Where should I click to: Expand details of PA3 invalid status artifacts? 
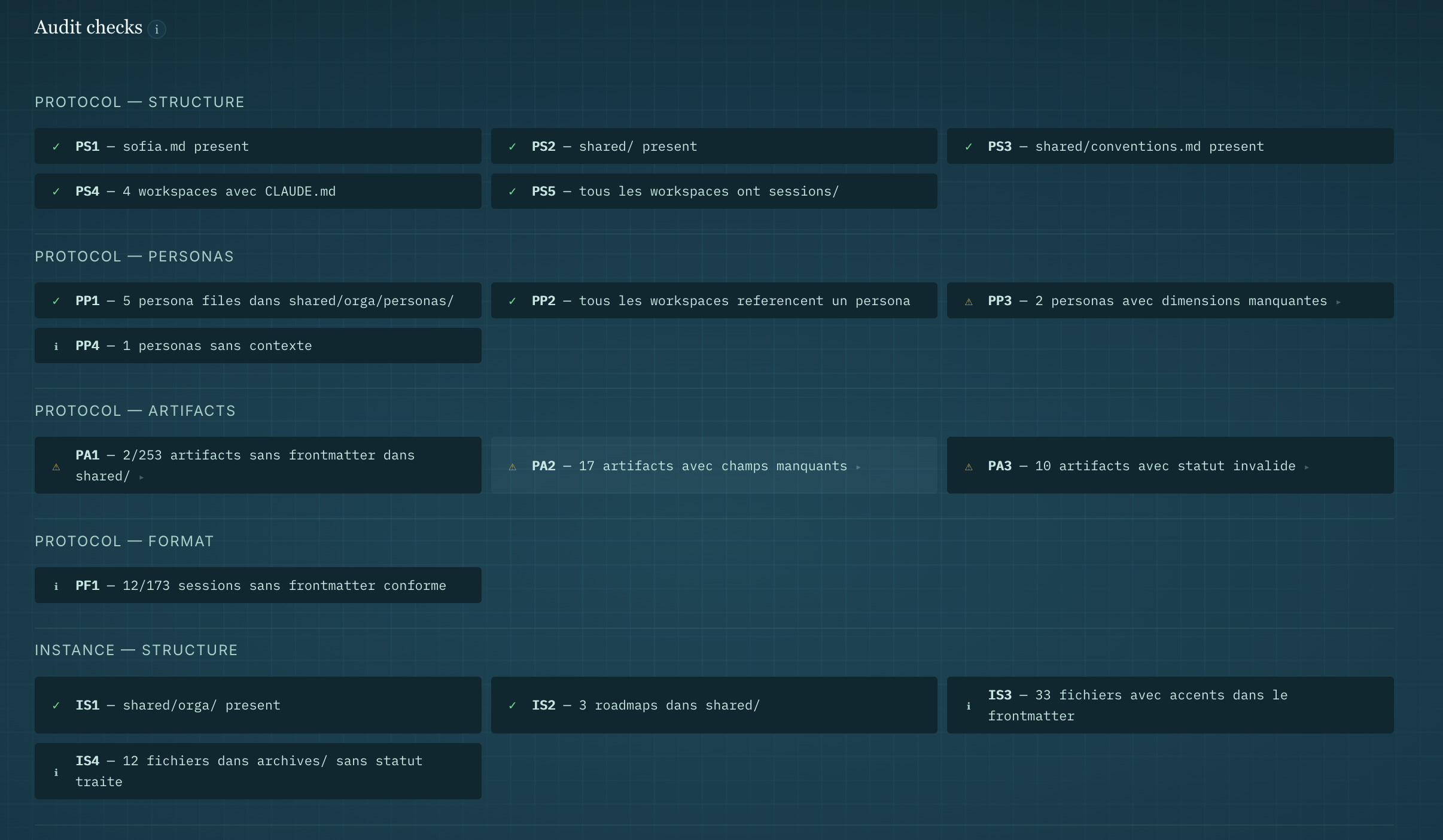(1306, 467)
